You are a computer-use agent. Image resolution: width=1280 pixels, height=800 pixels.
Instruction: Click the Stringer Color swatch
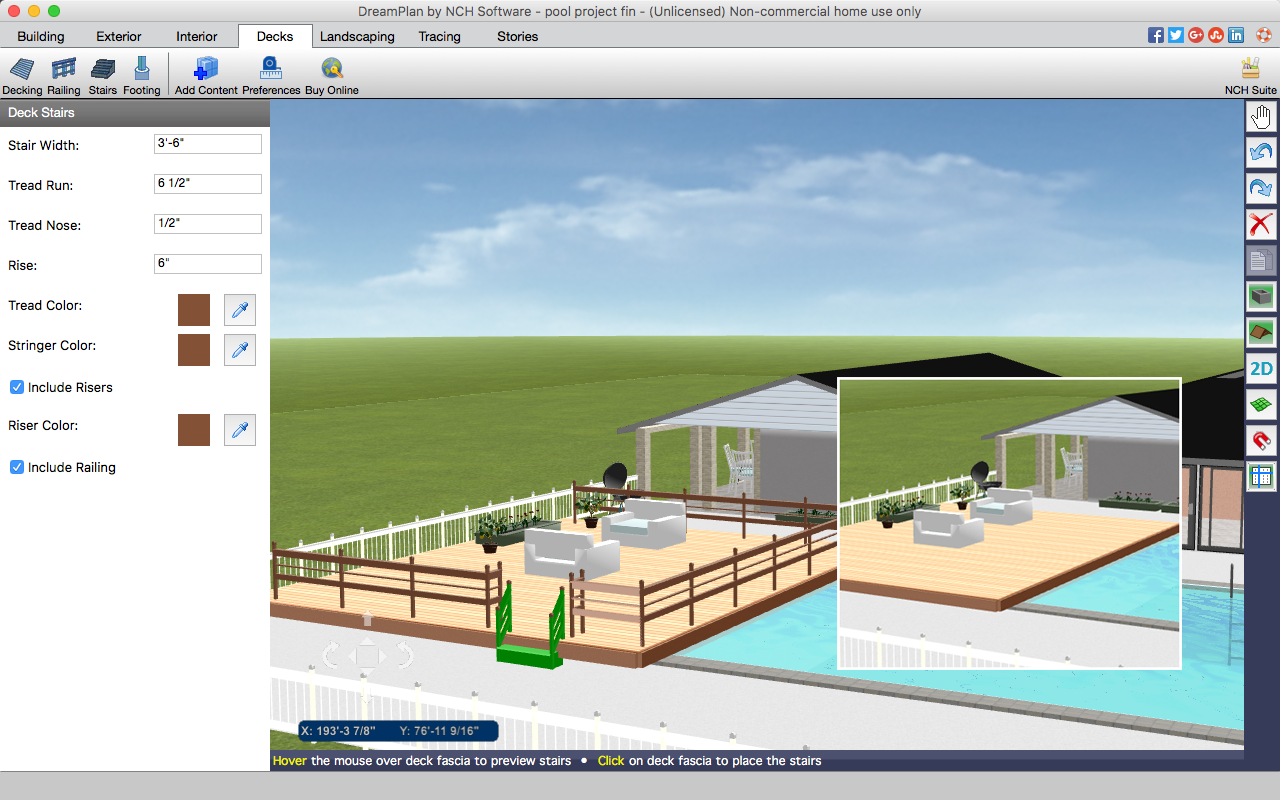pos(194,350)
